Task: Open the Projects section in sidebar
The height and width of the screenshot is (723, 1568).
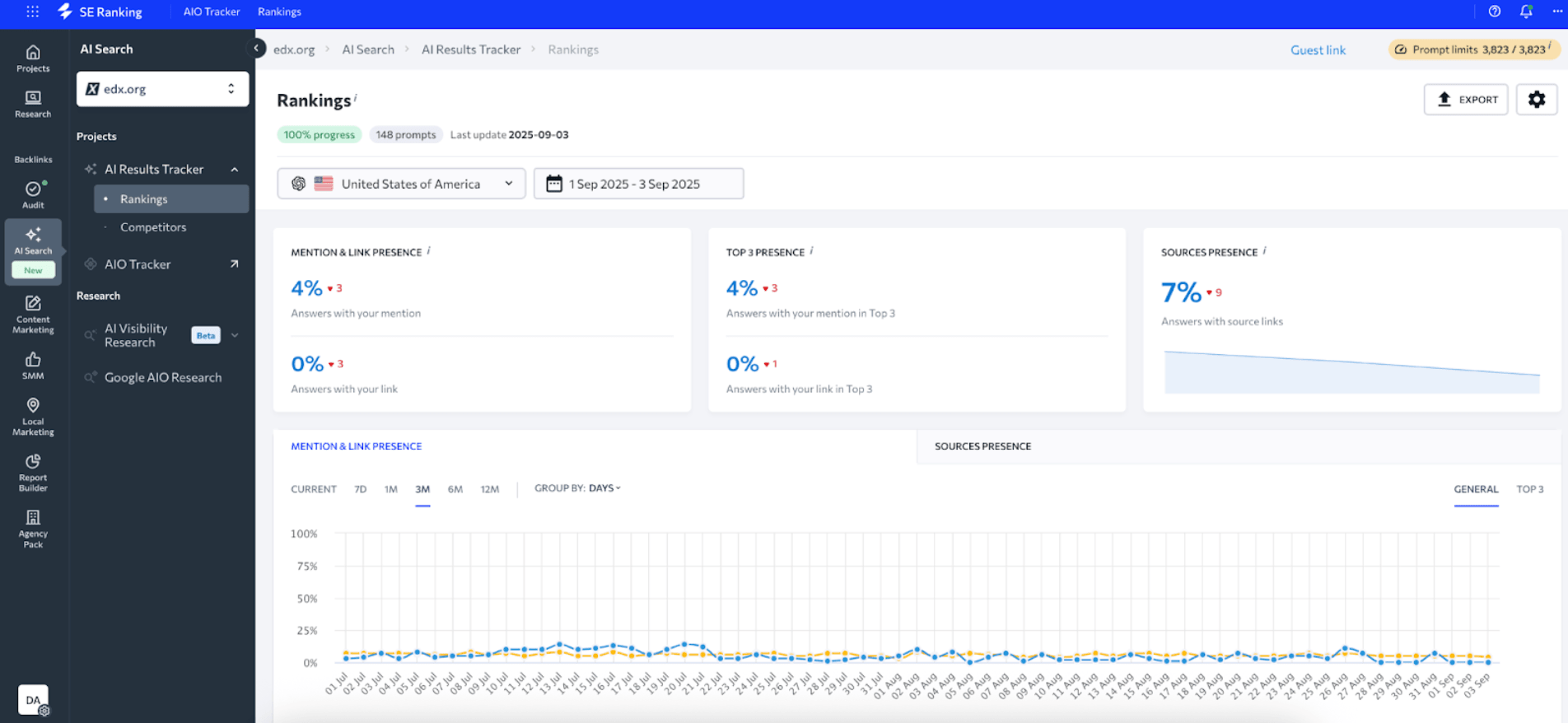Action: pyautogui.click(x=33, y=58)
